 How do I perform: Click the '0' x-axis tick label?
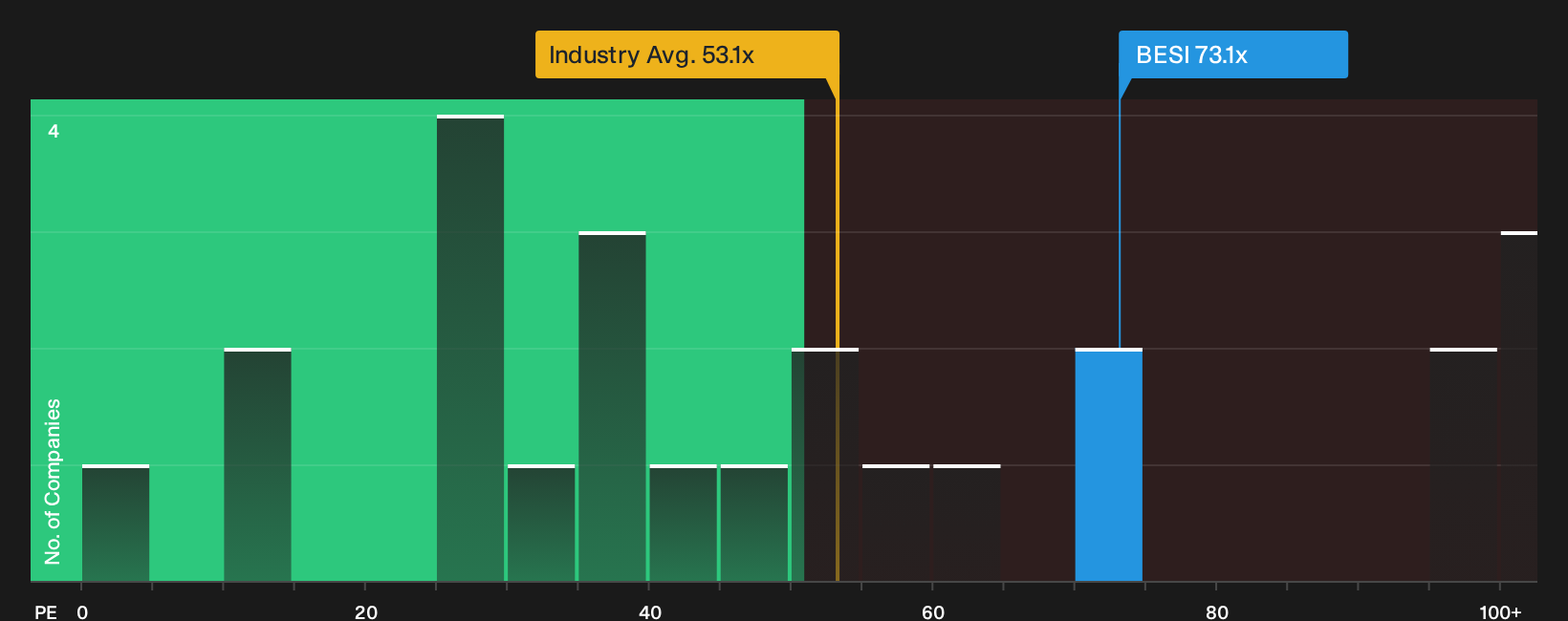click(82, 611)
